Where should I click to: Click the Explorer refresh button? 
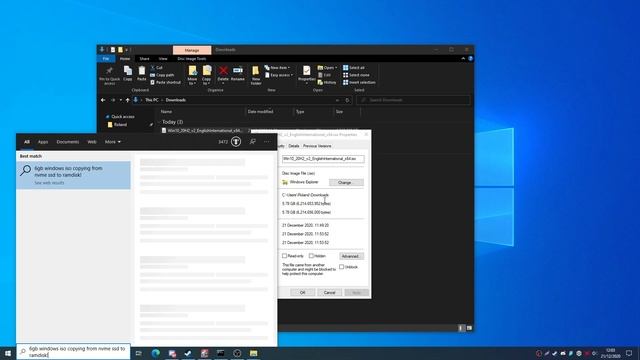[x=347, y=100]
